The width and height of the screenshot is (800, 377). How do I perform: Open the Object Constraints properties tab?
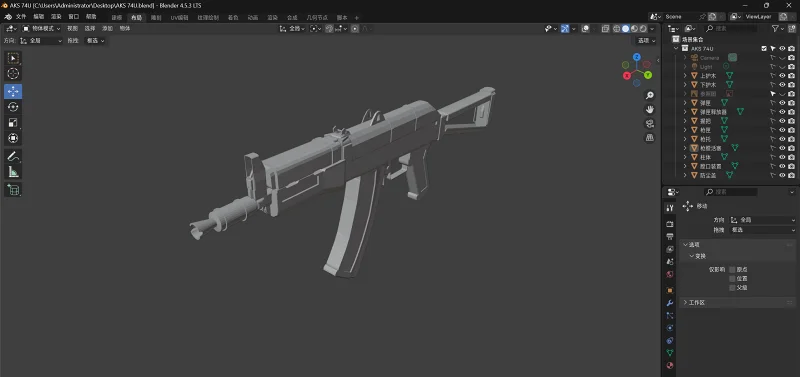pyautogui.click(x=670, y=340)
